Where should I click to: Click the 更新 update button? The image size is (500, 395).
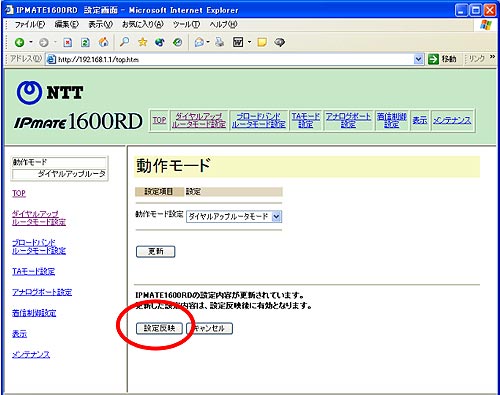point(155,251)
